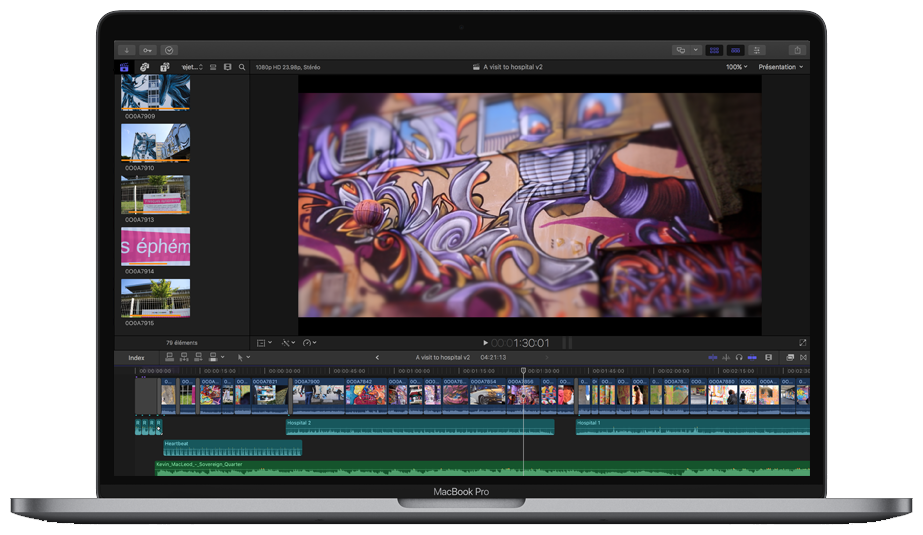Select the Hospital 1 audio clip
This screenshot has height=535, width=923.
pos(693,427)
